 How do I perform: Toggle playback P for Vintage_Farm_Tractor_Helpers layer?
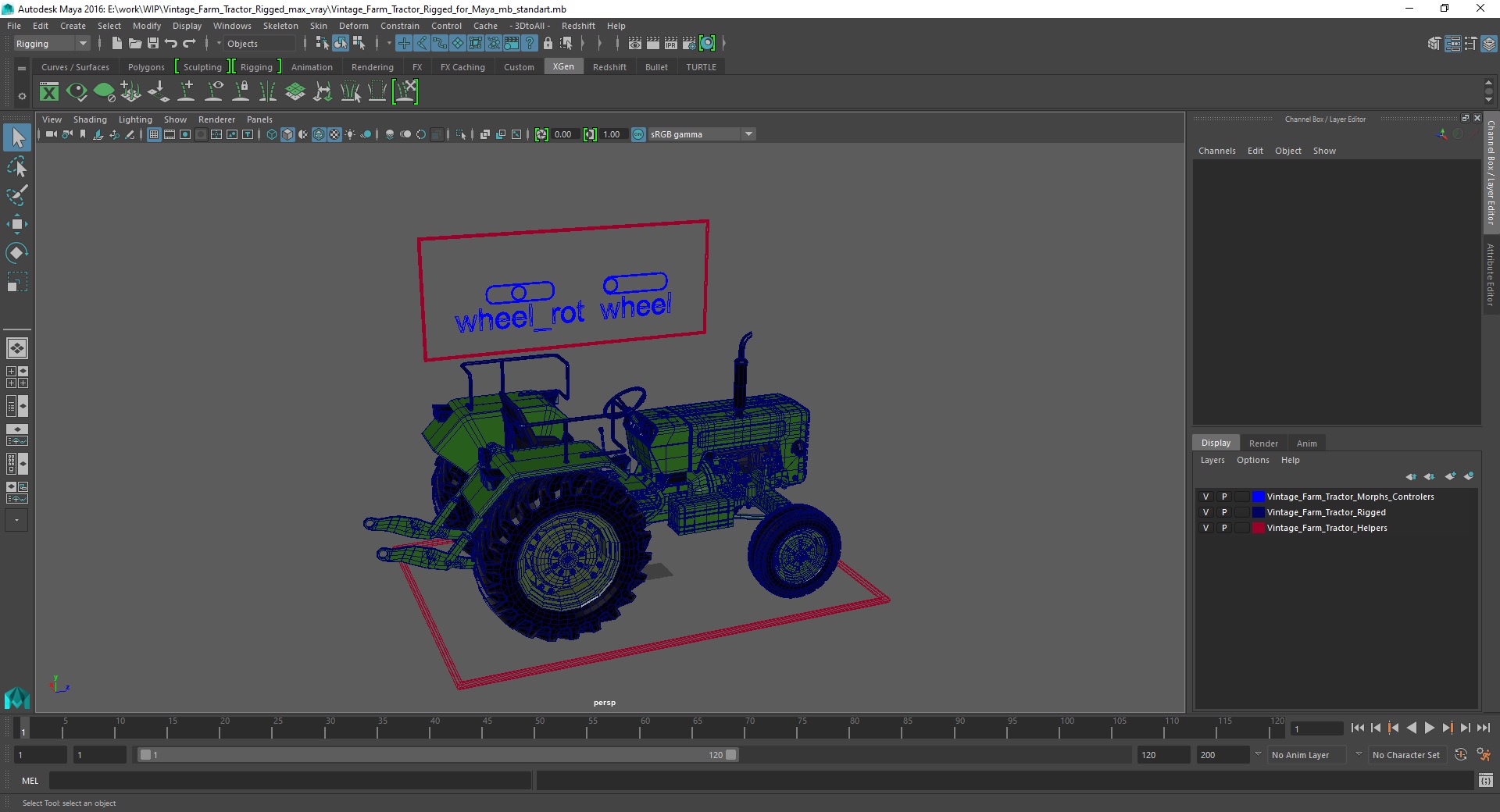tap(1224, 528)
